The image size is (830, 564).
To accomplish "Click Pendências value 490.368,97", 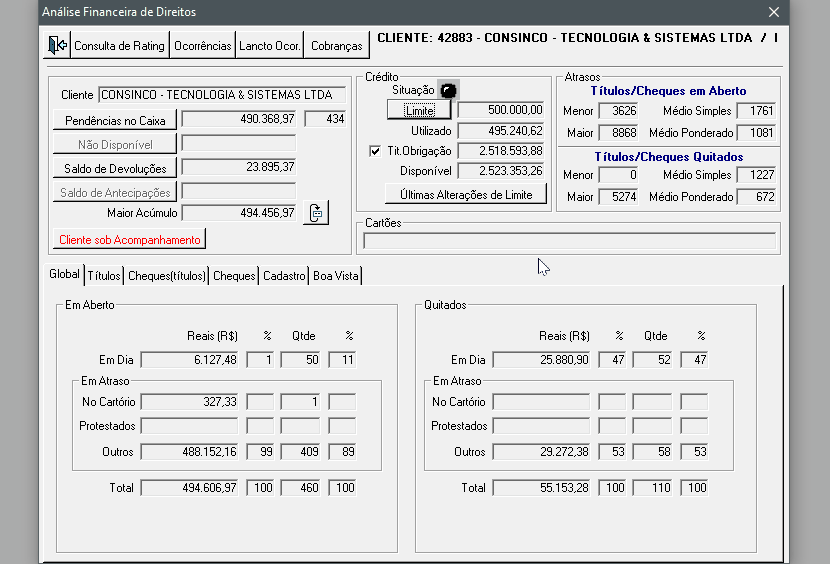I will pos(239,119).
